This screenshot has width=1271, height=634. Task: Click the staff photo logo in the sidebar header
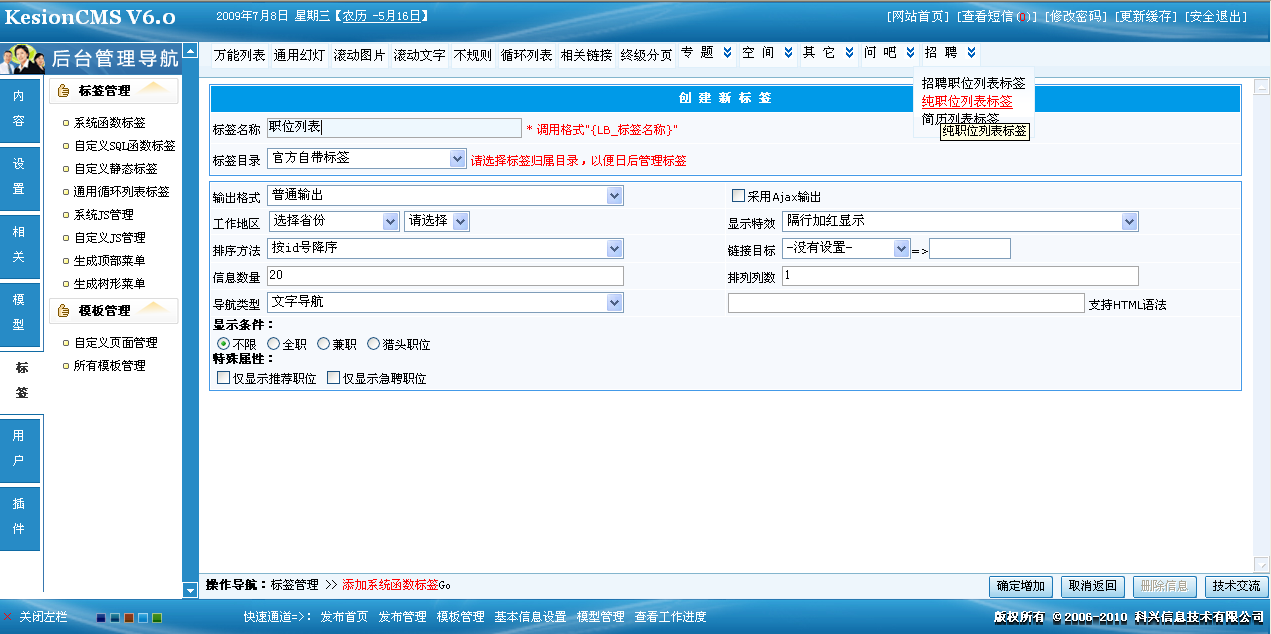click(x=24, y=59)
